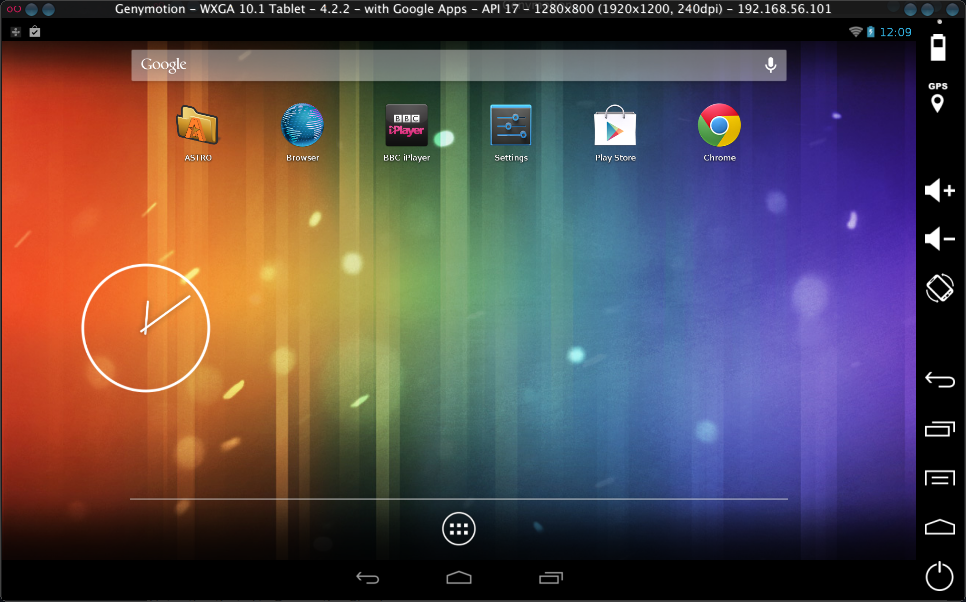Increase volume in Genymotion sidebar

click(x=939, y=191)
